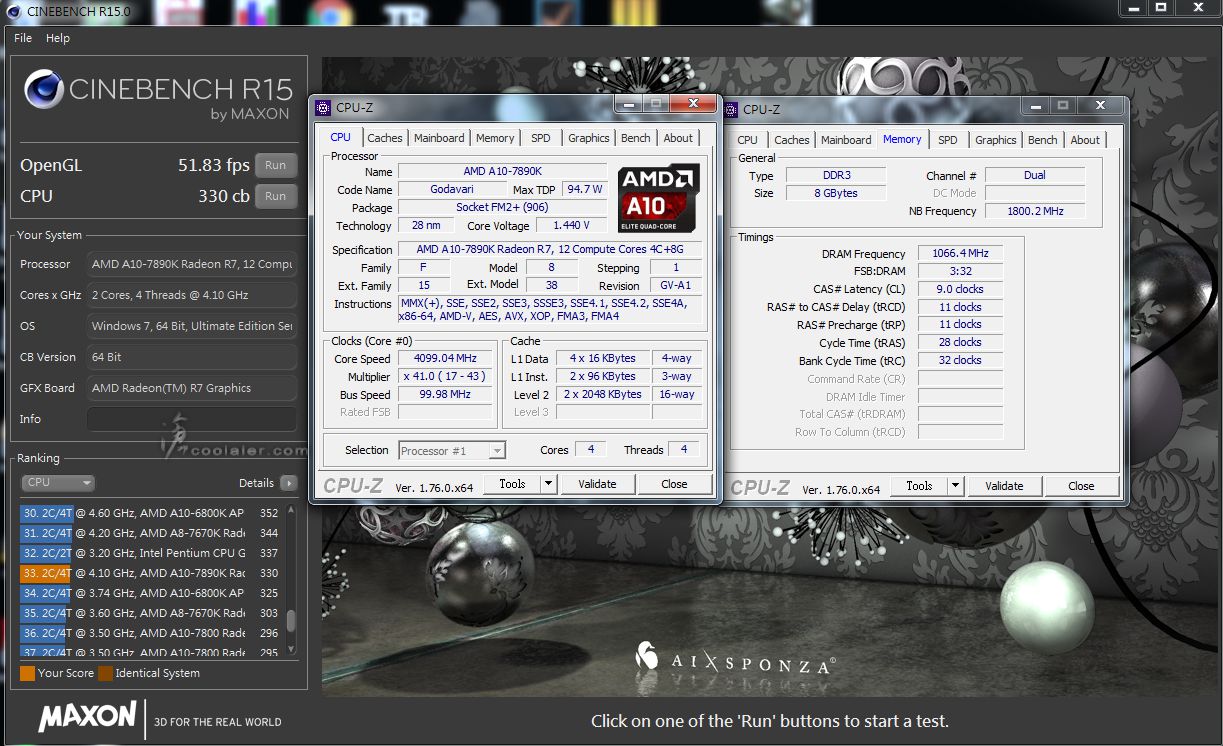
Task: Click the AMD A10 processor logo
Action: (x=657, y=197)
